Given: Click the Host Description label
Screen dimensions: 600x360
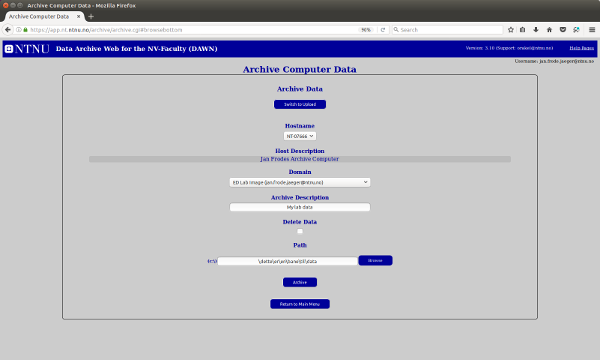Looking at the screenshot, I should [x=300, y=151].
